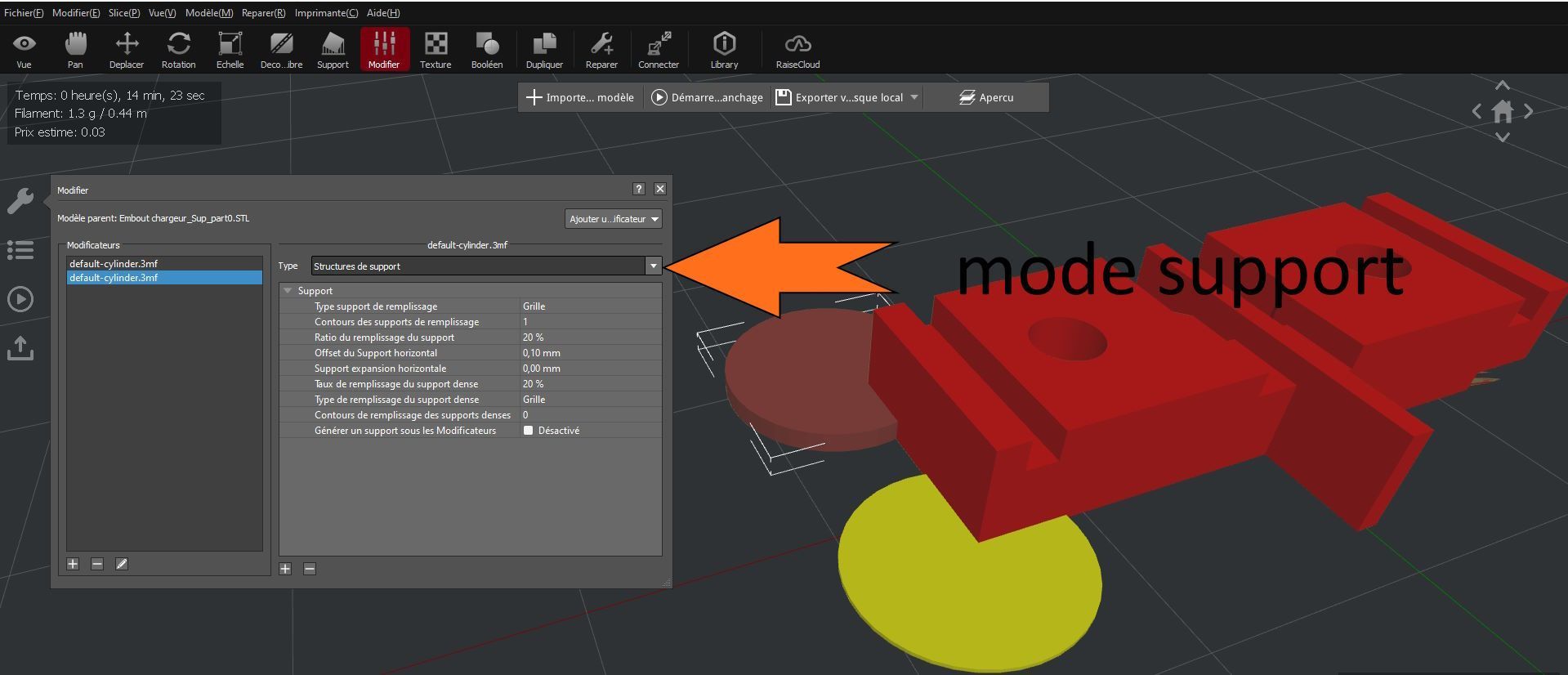Open the Type Structures de support dropdown
1568x675 pixels.
tap(486, 266)
